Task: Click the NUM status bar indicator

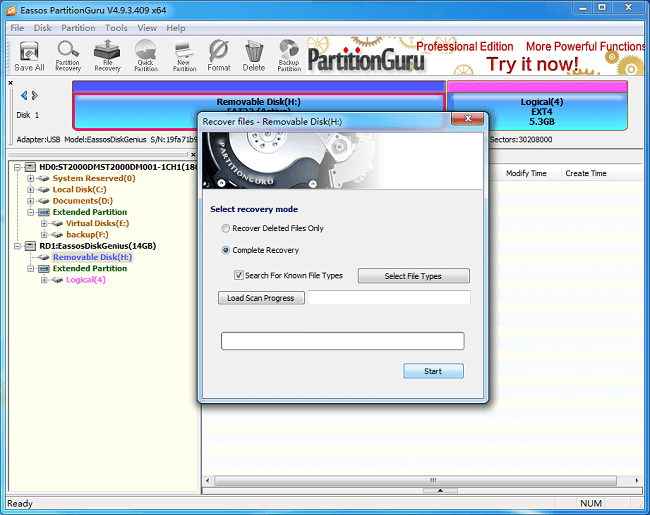Action: coord(591,503)
